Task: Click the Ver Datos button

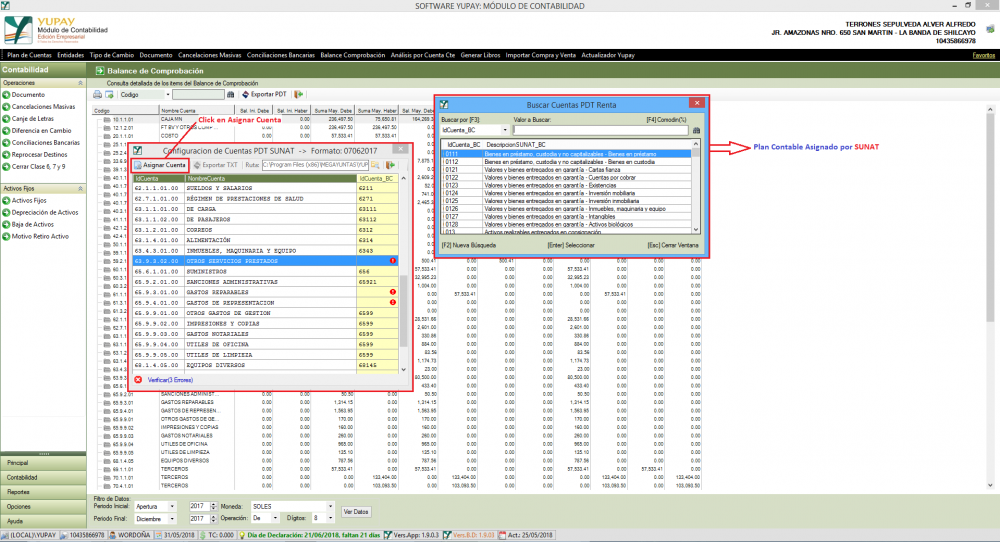Action: pyautogui.click(x=356, y=512)
